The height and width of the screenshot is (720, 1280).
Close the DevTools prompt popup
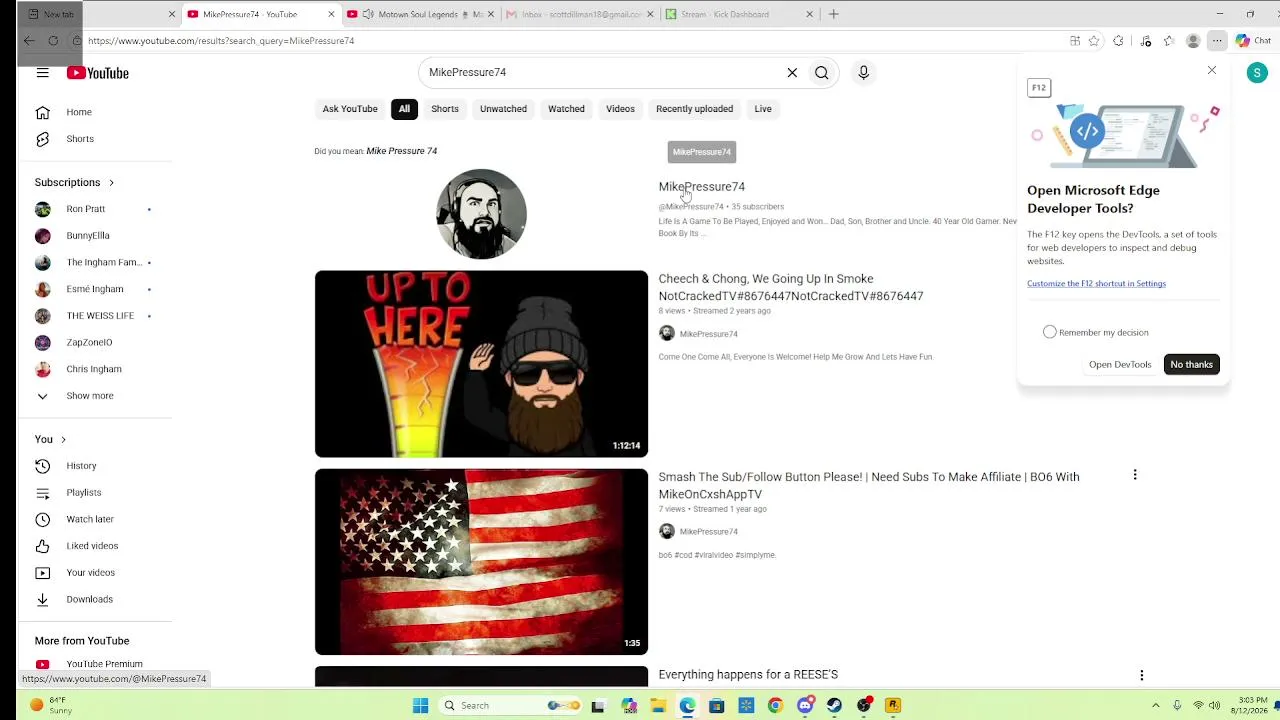click(1212, 70)
